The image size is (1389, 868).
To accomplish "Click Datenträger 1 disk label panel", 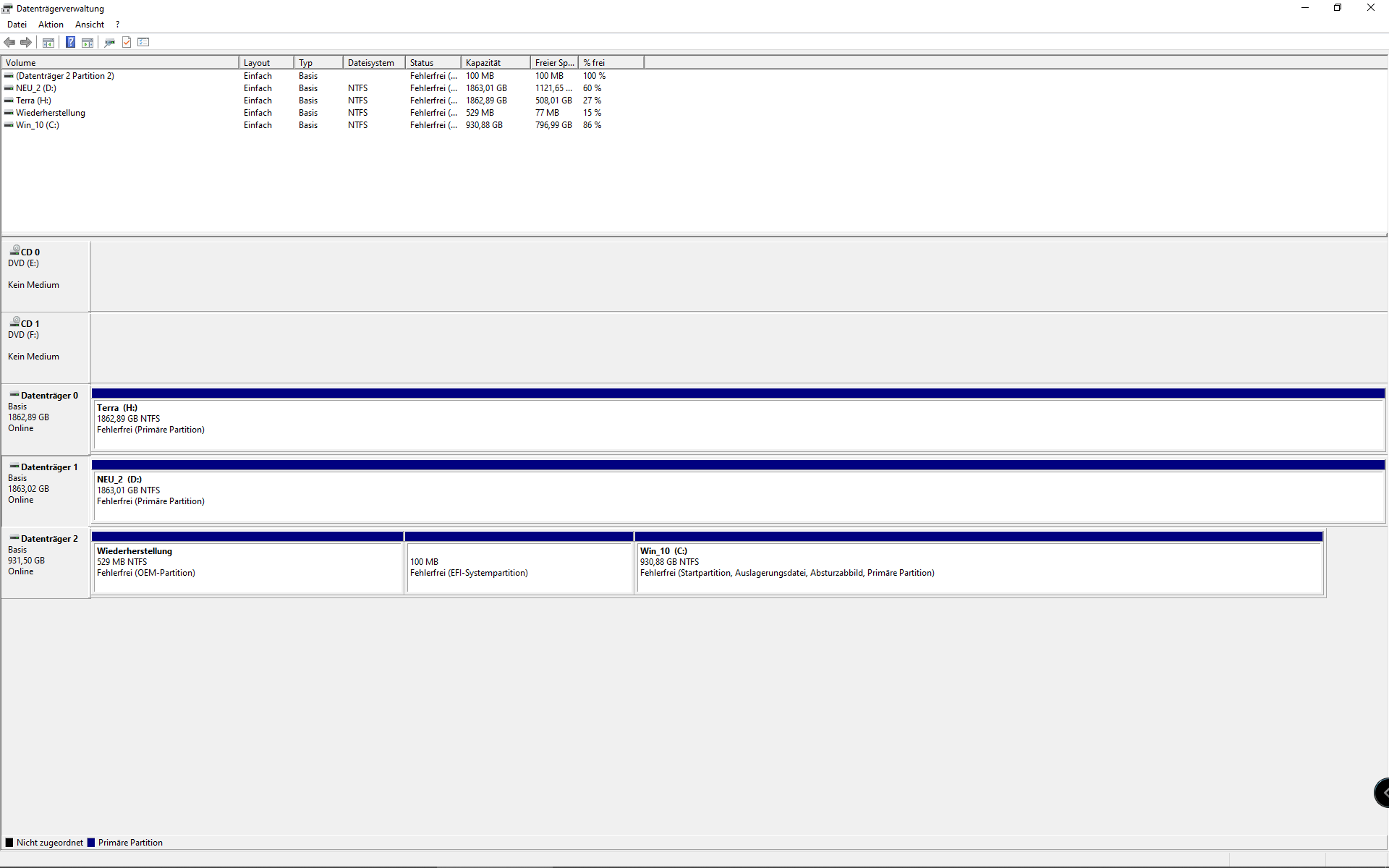I will 46,488.
